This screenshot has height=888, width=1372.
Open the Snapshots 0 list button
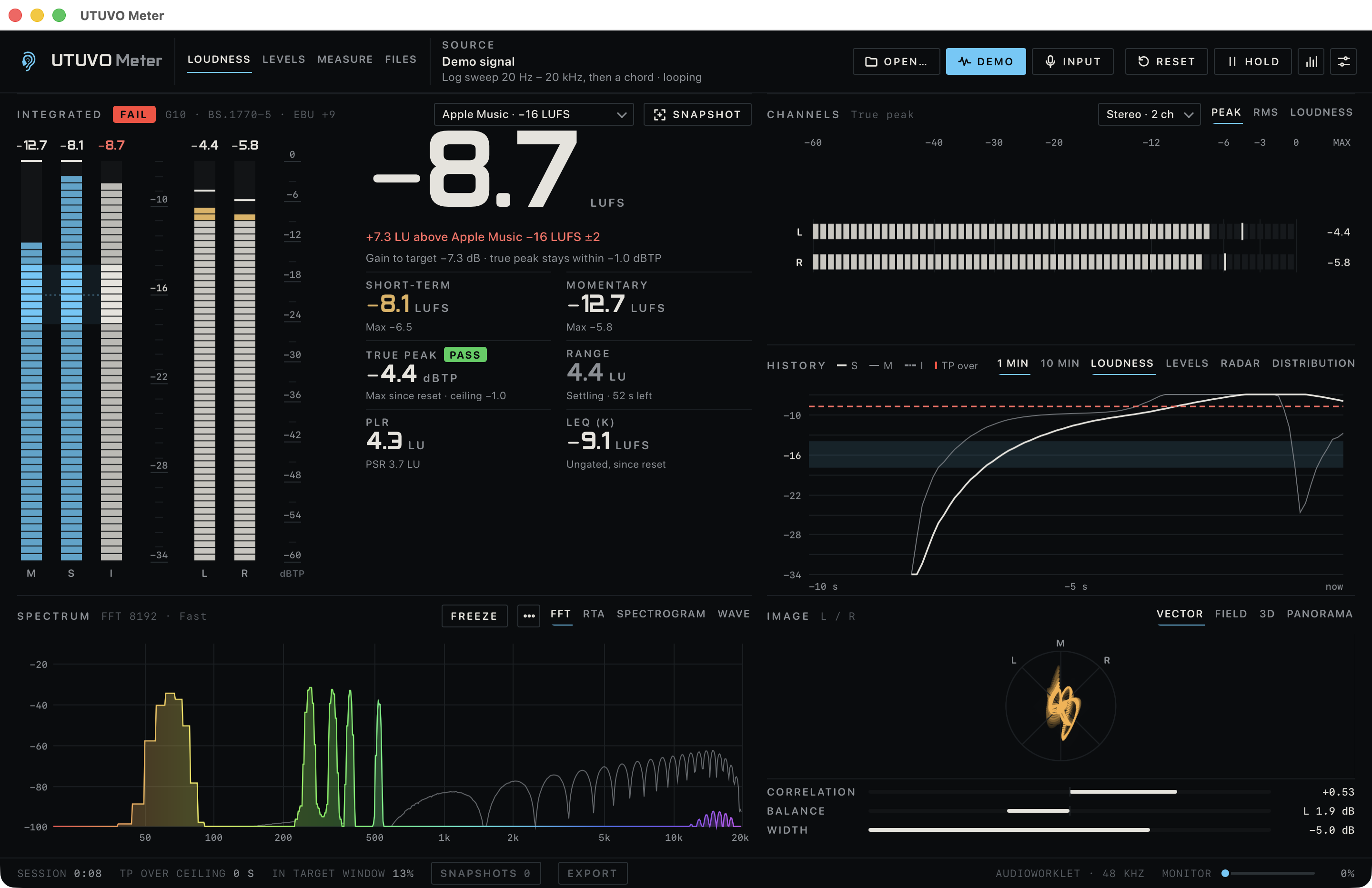point(485,874)
